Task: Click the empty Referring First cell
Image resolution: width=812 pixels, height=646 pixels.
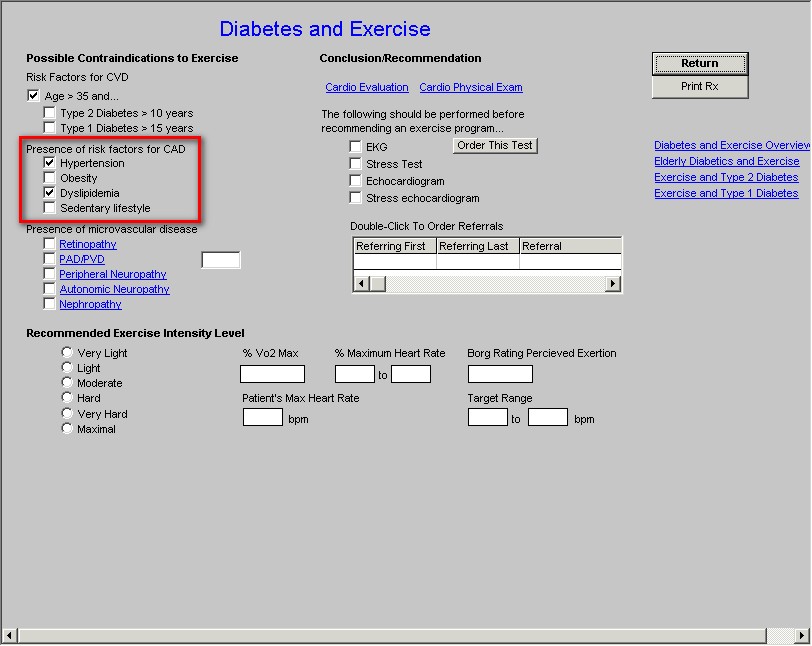Action: 395,262
